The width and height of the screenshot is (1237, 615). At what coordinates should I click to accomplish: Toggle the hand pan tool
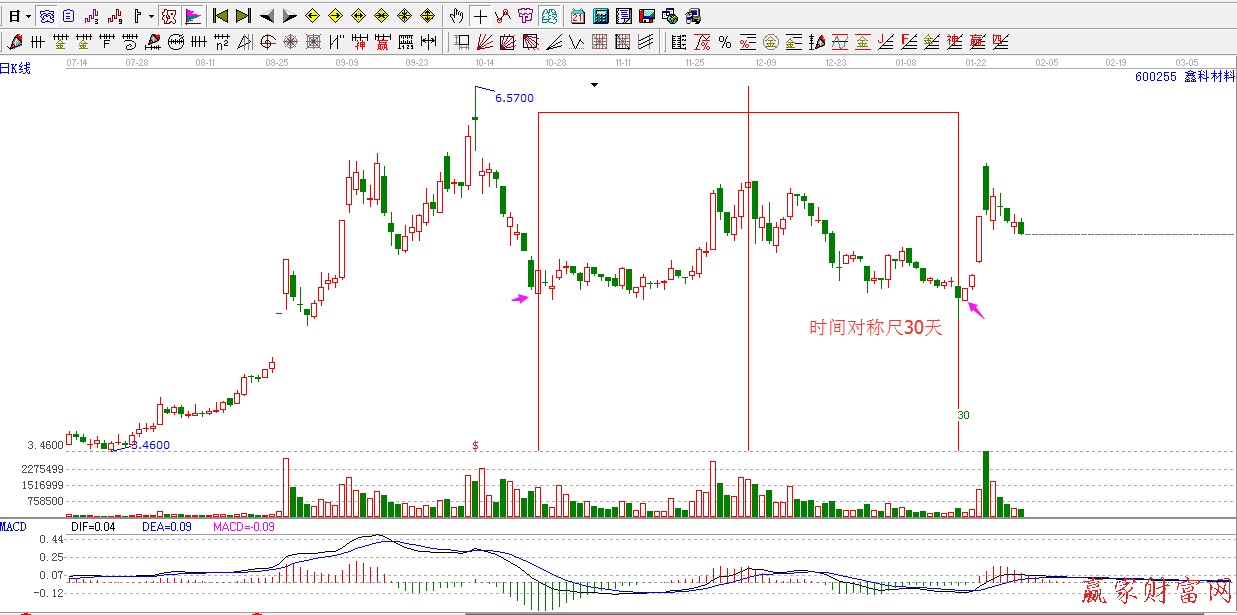pyautogui.click(x=457, y=16)
